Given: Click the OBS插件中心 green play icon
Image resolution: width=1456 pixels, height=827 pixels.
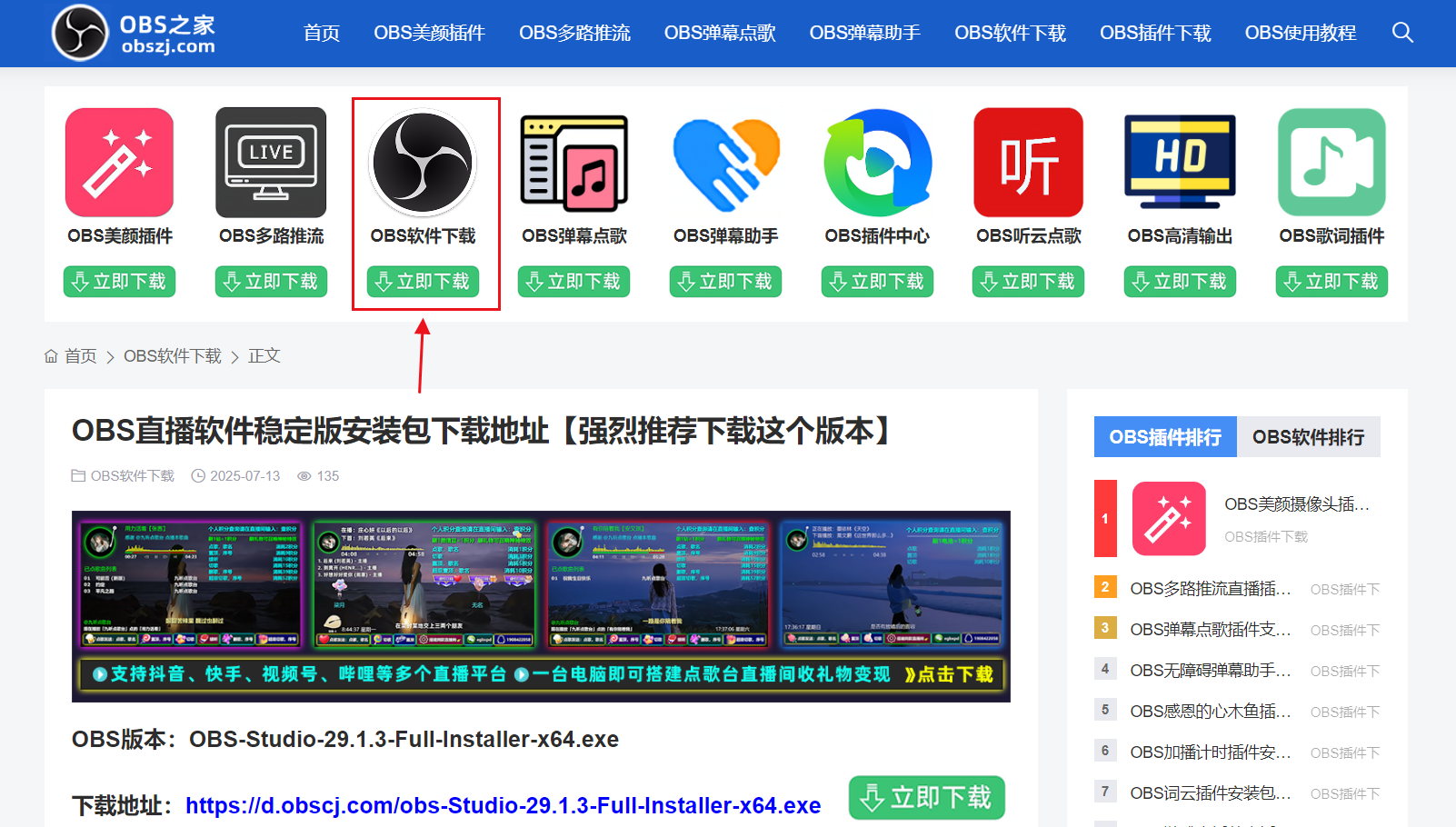Looking at the screenshot, I should pyautogui.click(x=877, y=163).
